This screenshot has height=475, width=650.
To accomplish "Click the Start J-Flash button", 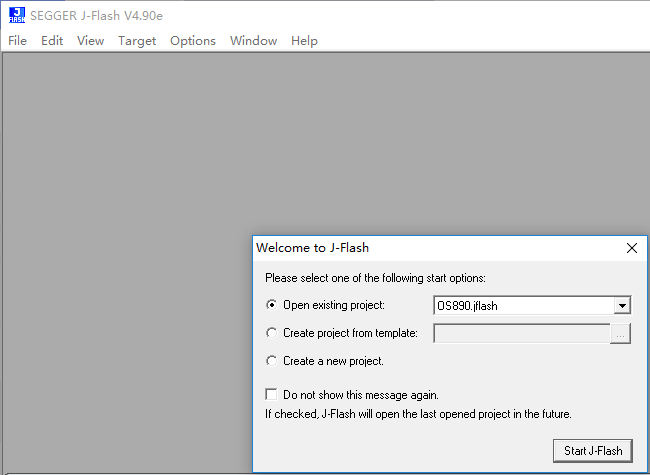I will 593,451.
